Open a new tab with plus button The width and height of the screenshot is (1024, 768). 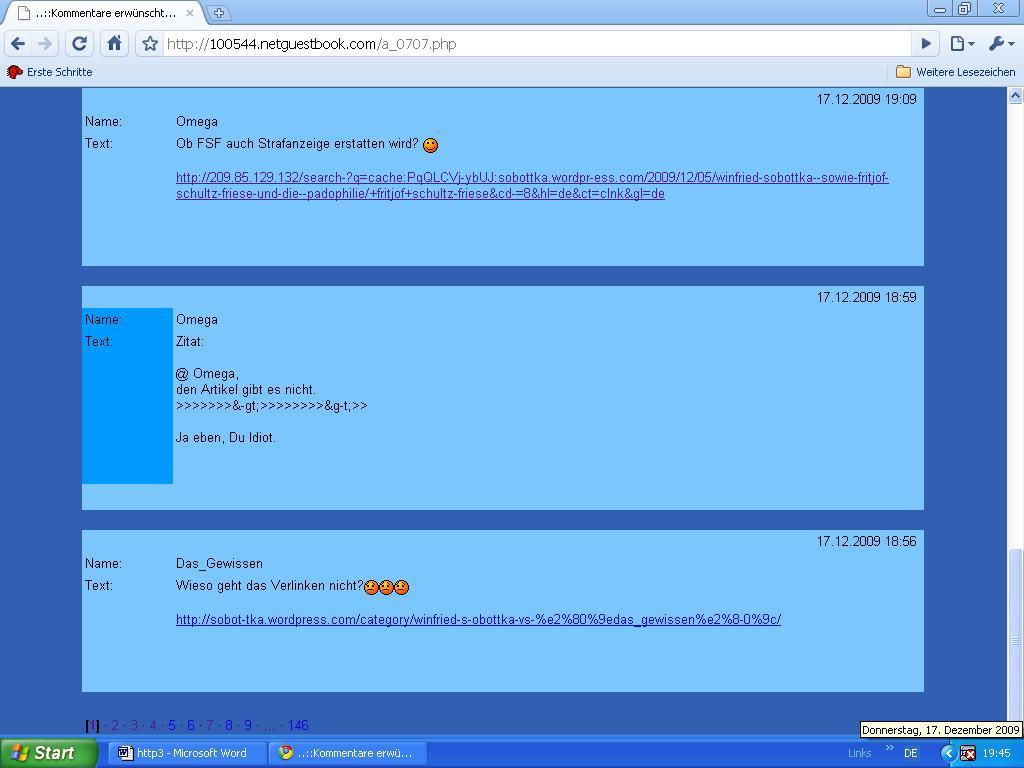click(219, 13)
